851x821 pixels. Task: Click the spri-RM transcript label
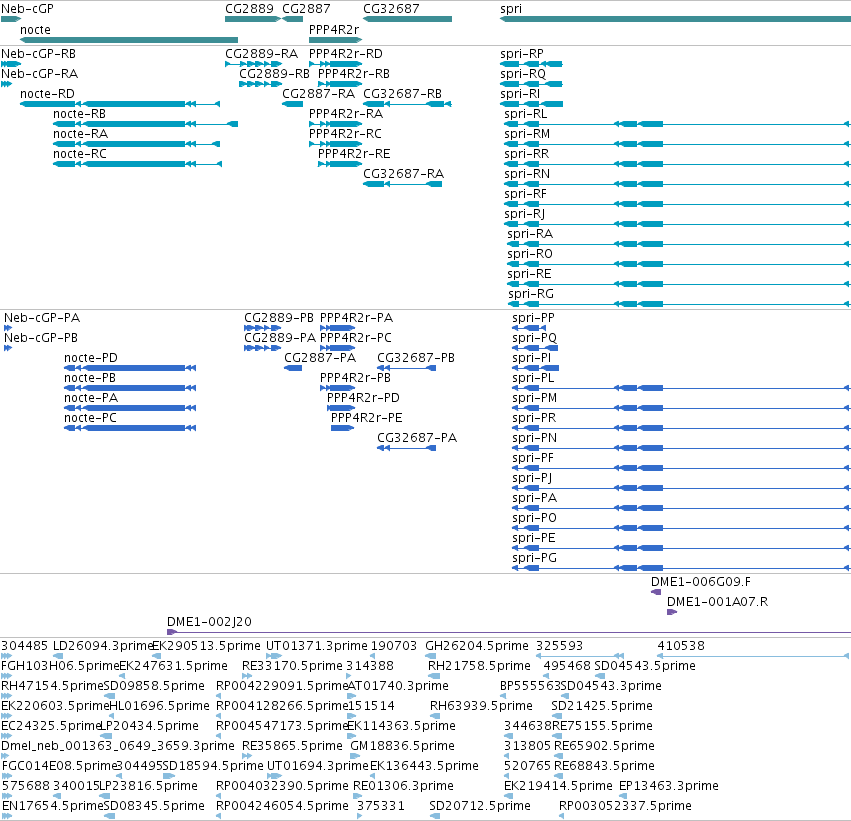pos(527,135)
